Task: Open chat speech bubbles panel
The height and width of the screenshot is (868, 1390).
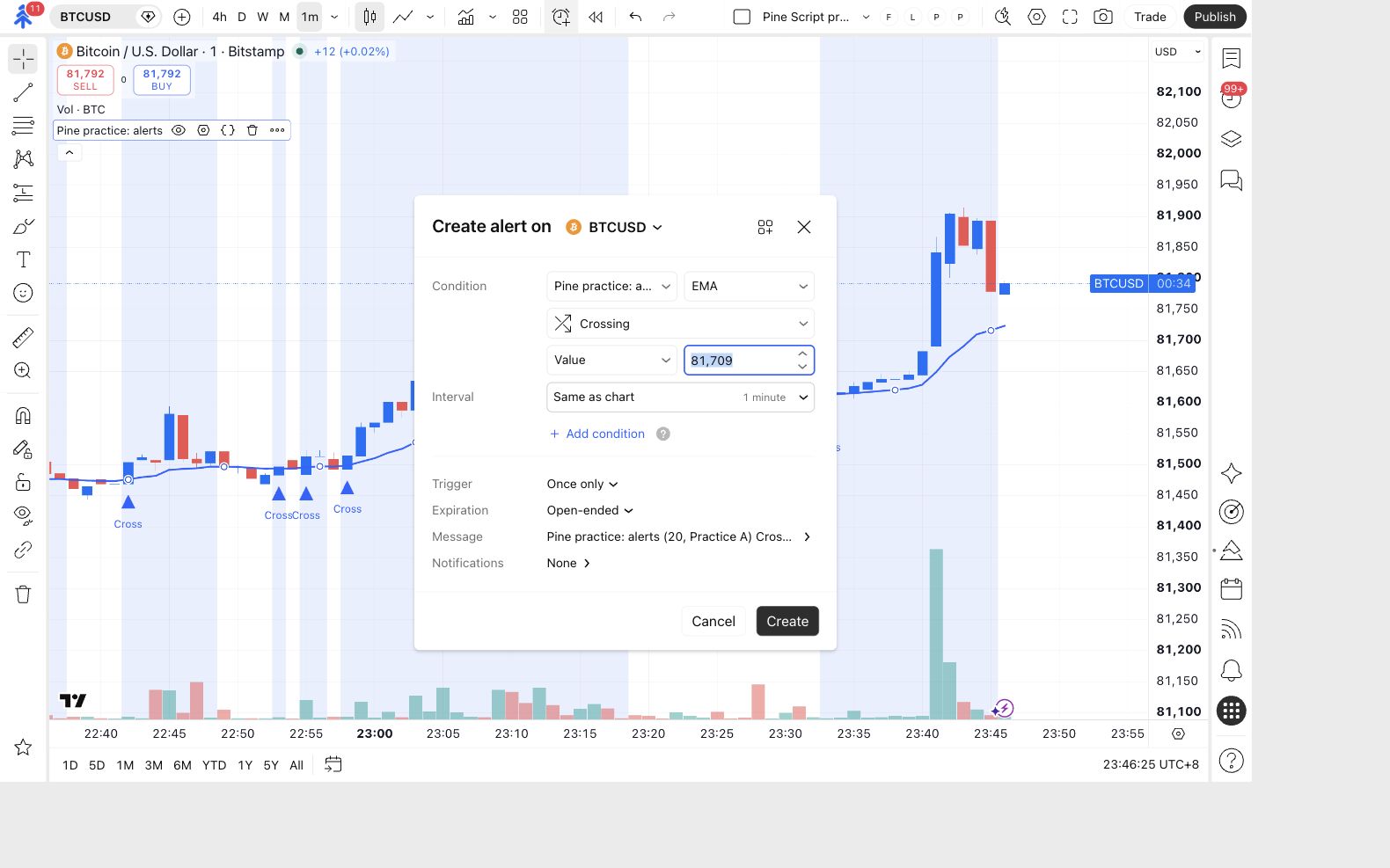Action: coord(1232,180)
